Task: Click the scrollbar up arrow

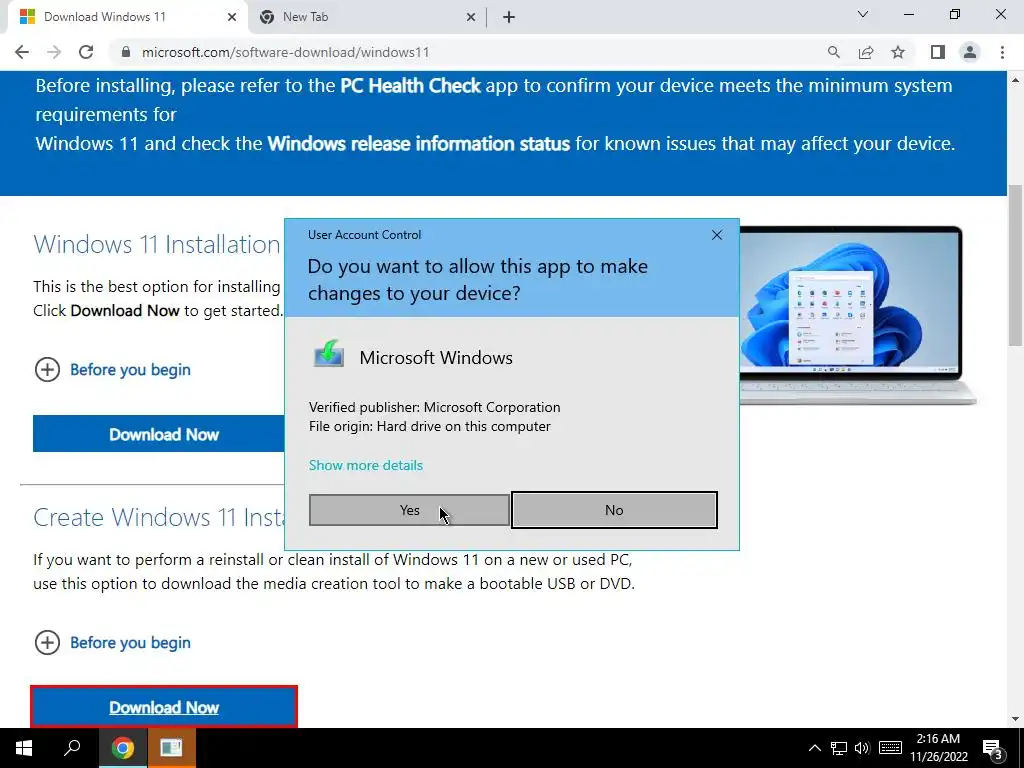Action: point(1015,80)
